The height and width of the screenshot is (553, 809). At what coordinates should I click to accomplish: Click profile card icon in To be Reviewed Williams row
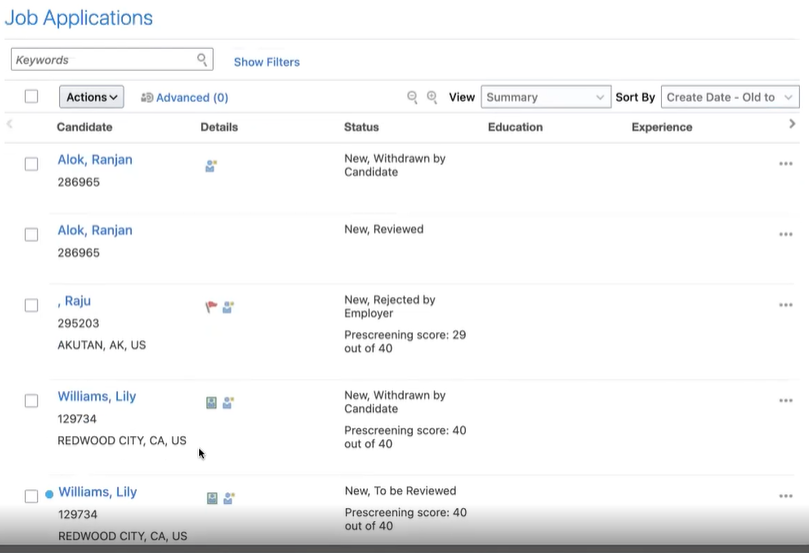tap(212, 498)
